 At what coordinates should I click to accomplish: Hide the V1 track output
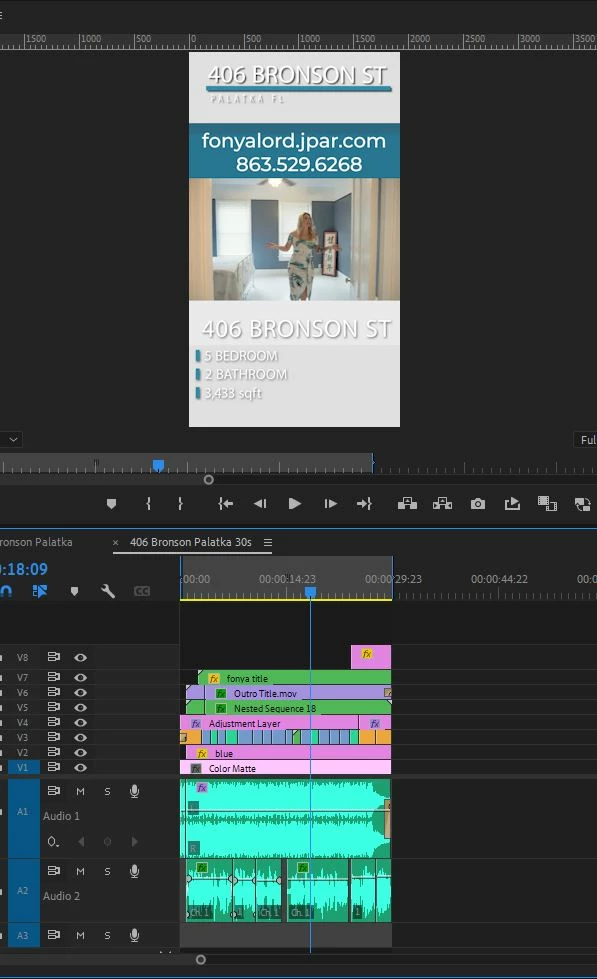[81, 767]
